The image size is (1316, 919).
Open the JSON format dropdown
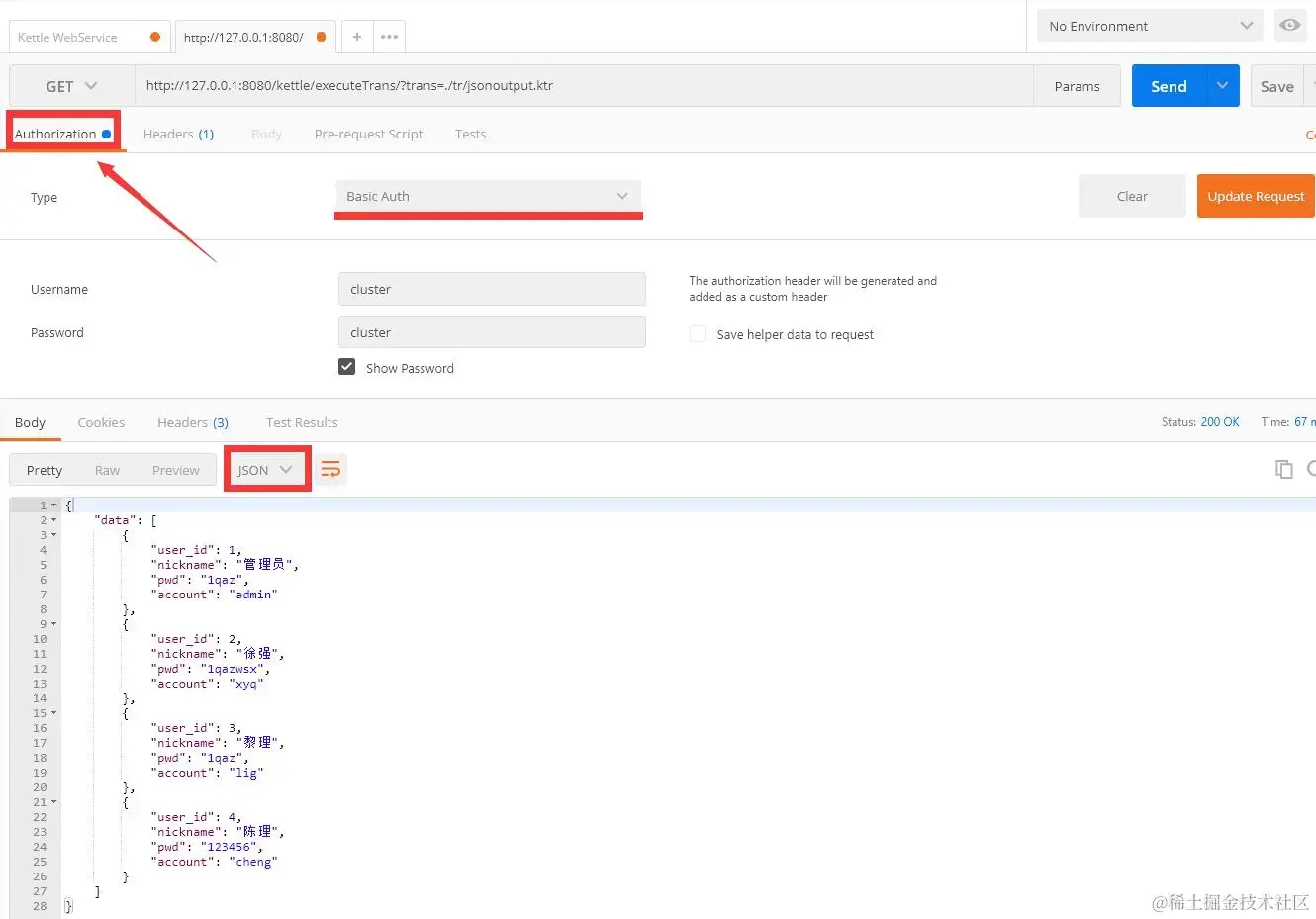265,470
